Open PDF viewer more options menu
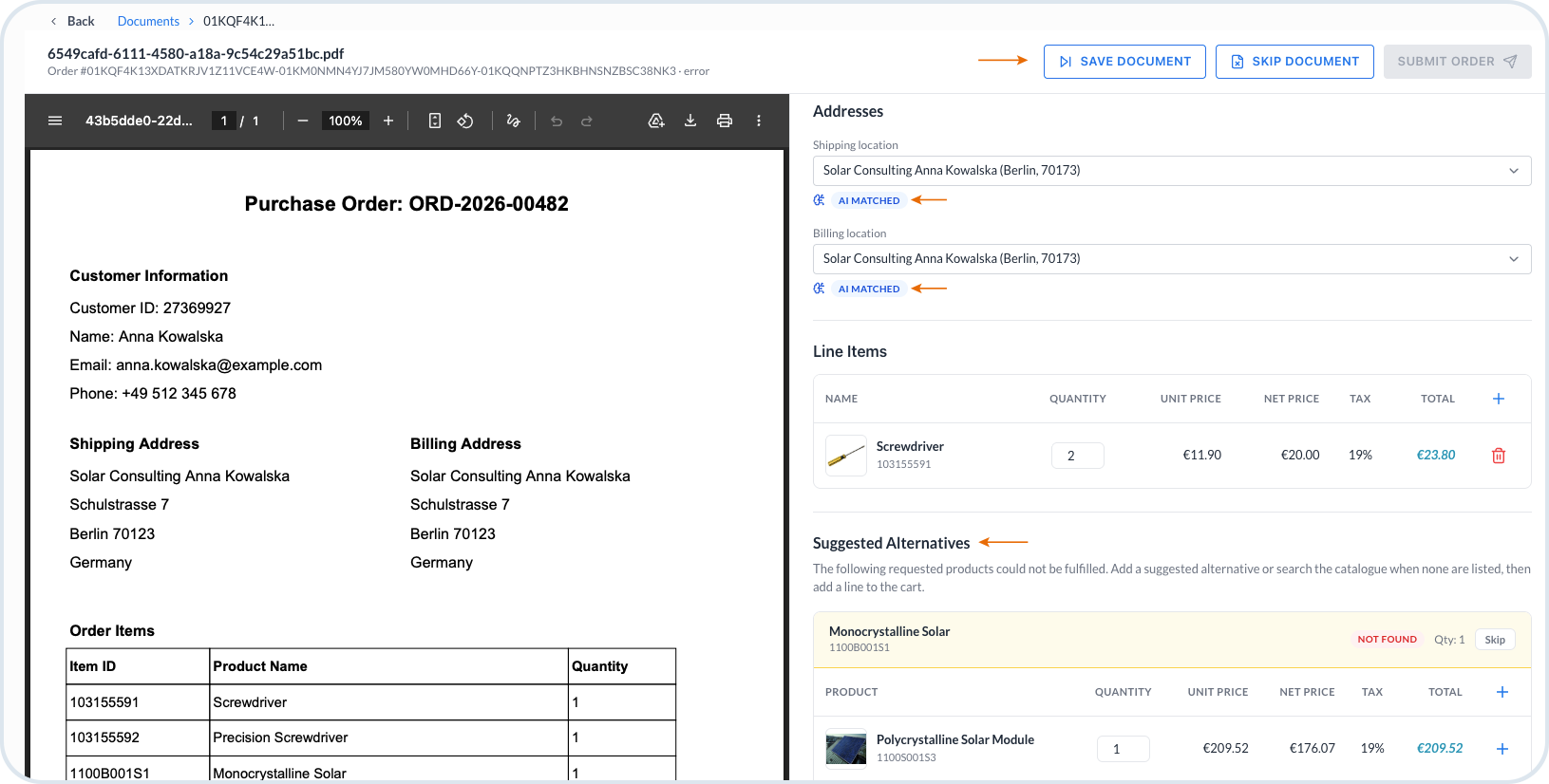The image size is (1549, 784). 759,121
